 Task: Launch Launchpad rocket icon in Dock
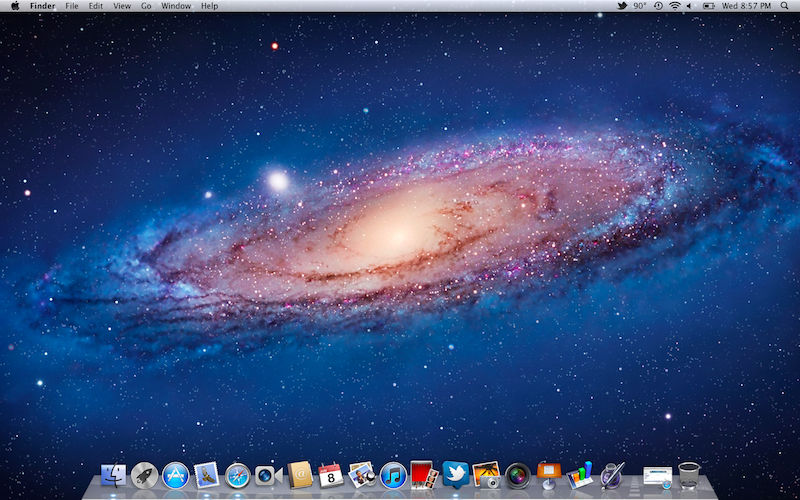[x=144, y=476]
